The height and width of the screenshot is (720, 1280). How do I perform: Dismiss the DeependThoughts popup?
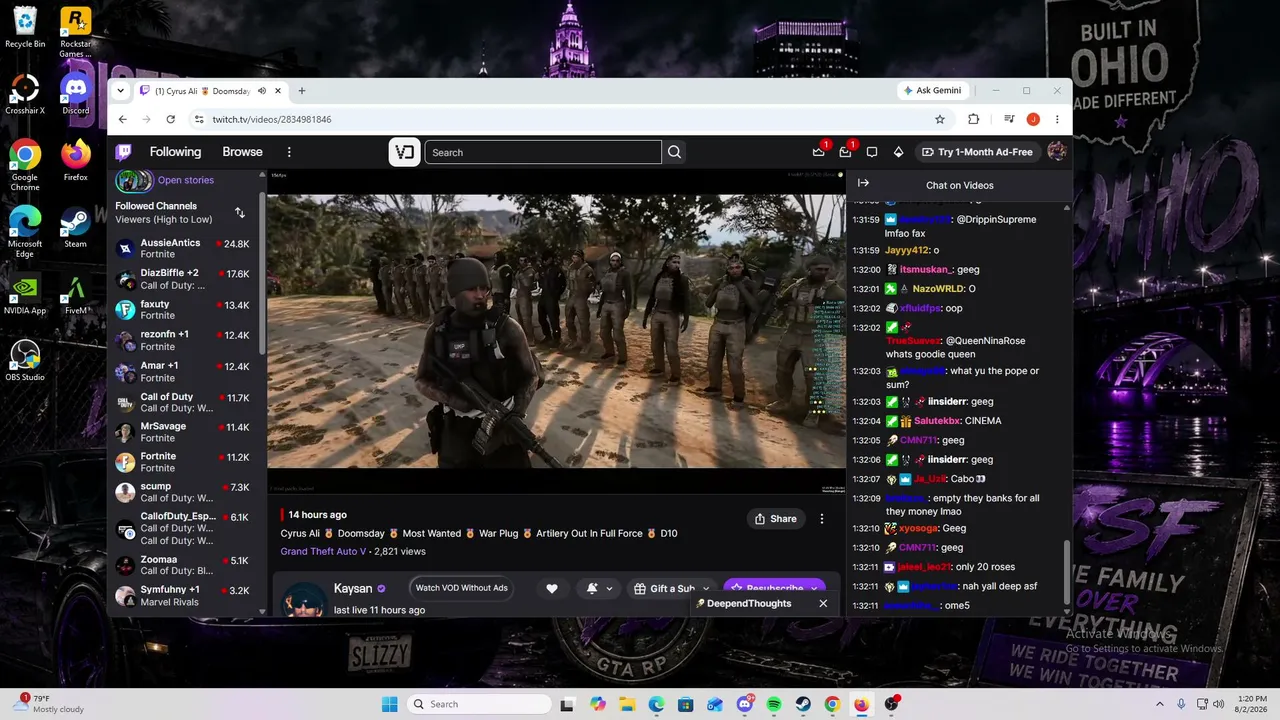[823, 604]
